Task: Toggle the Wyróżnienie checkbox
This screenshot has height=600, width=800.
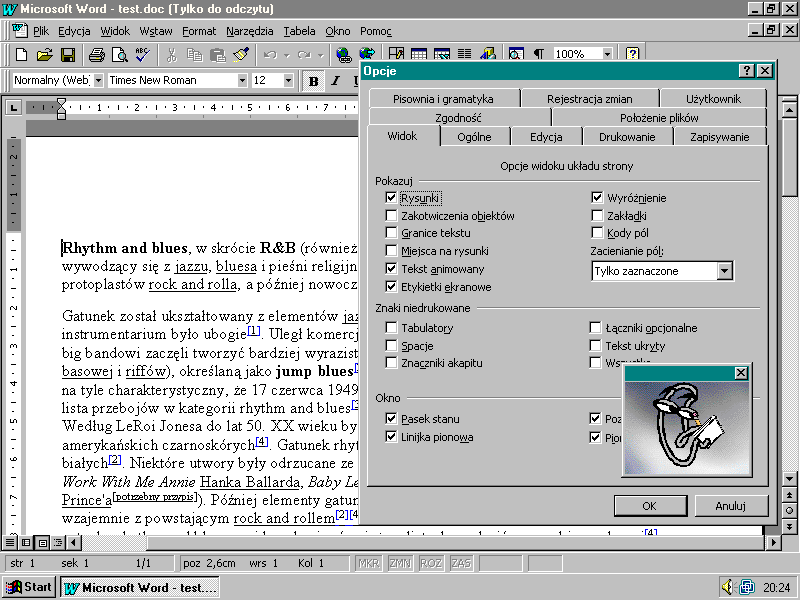Action: (x=597, y=197)
